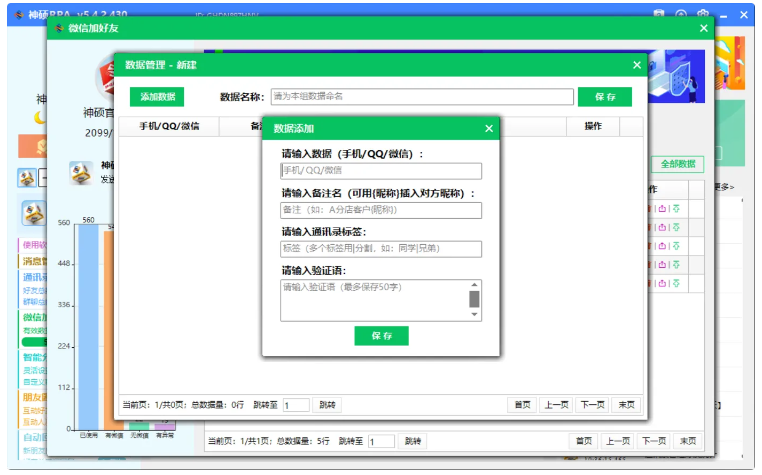Go to 末页 in 微信加好友 bottom pager
Viewport: 762px width, 475px height.
coord(688,441)
